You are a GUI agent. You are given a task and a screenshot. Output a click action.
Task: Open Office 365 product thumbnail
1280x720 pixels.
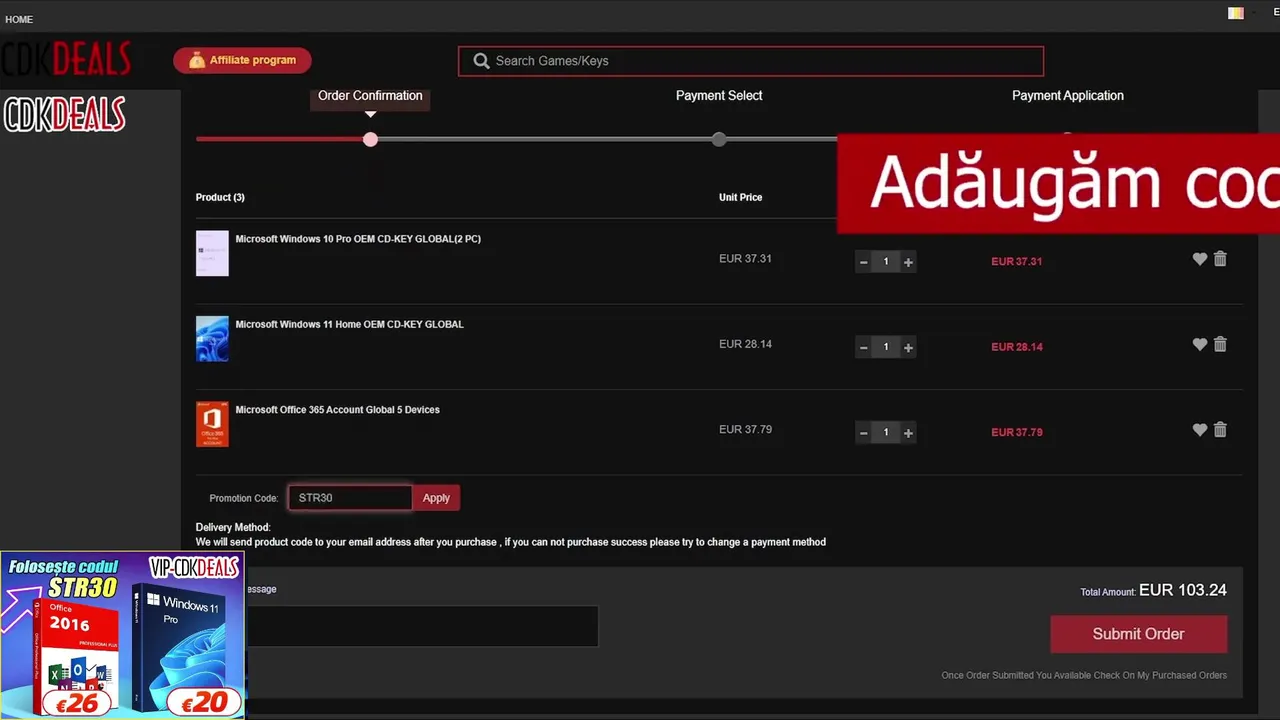(x=212, y=424)
